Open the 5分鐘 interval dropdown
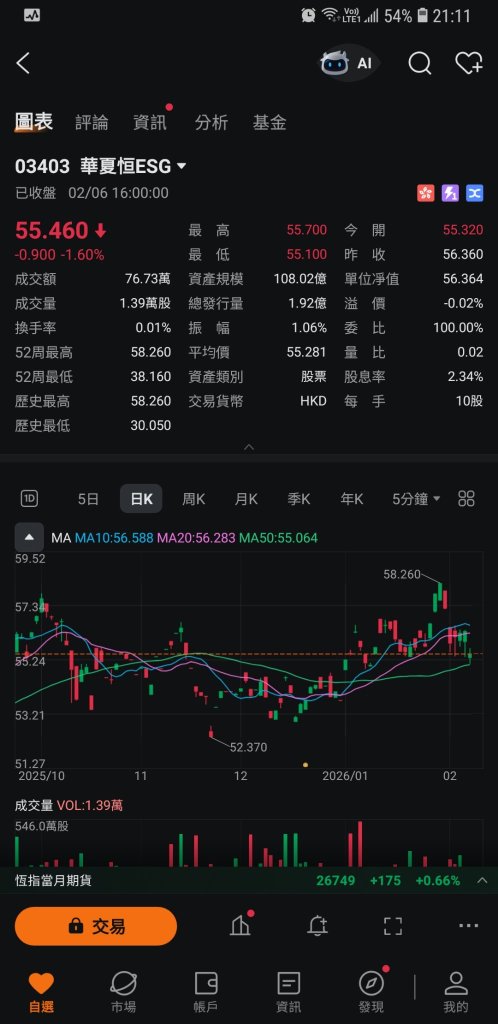Screen dimensions: 498x1024 (x=416, y=499)
